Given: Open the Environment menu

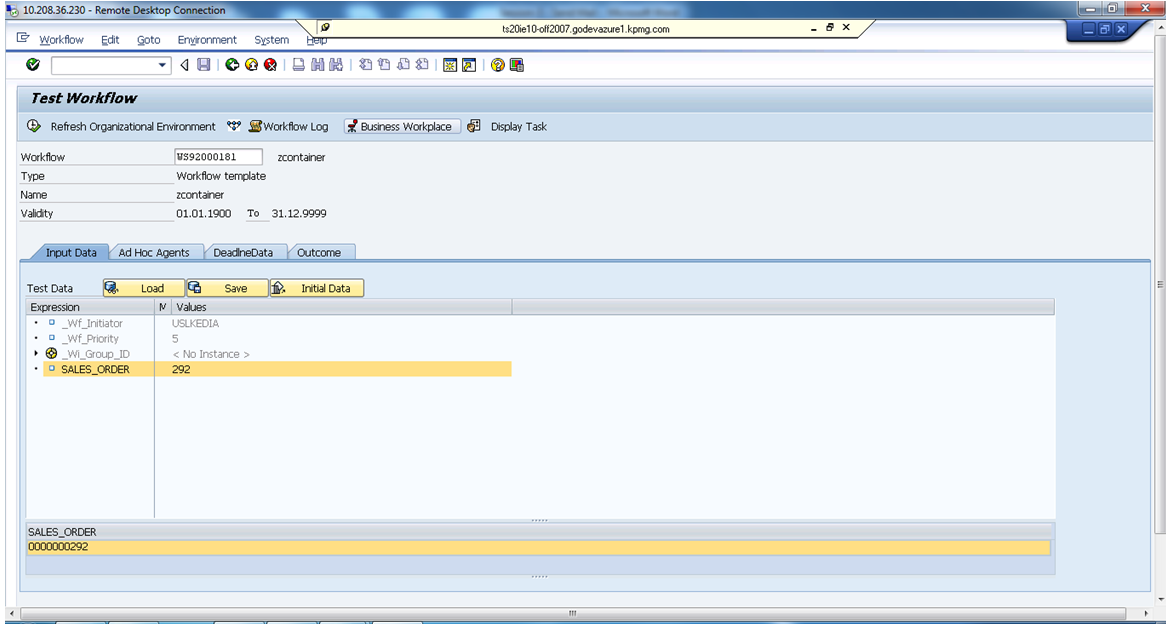Looking at the screenshot, I should pos(207,40).
